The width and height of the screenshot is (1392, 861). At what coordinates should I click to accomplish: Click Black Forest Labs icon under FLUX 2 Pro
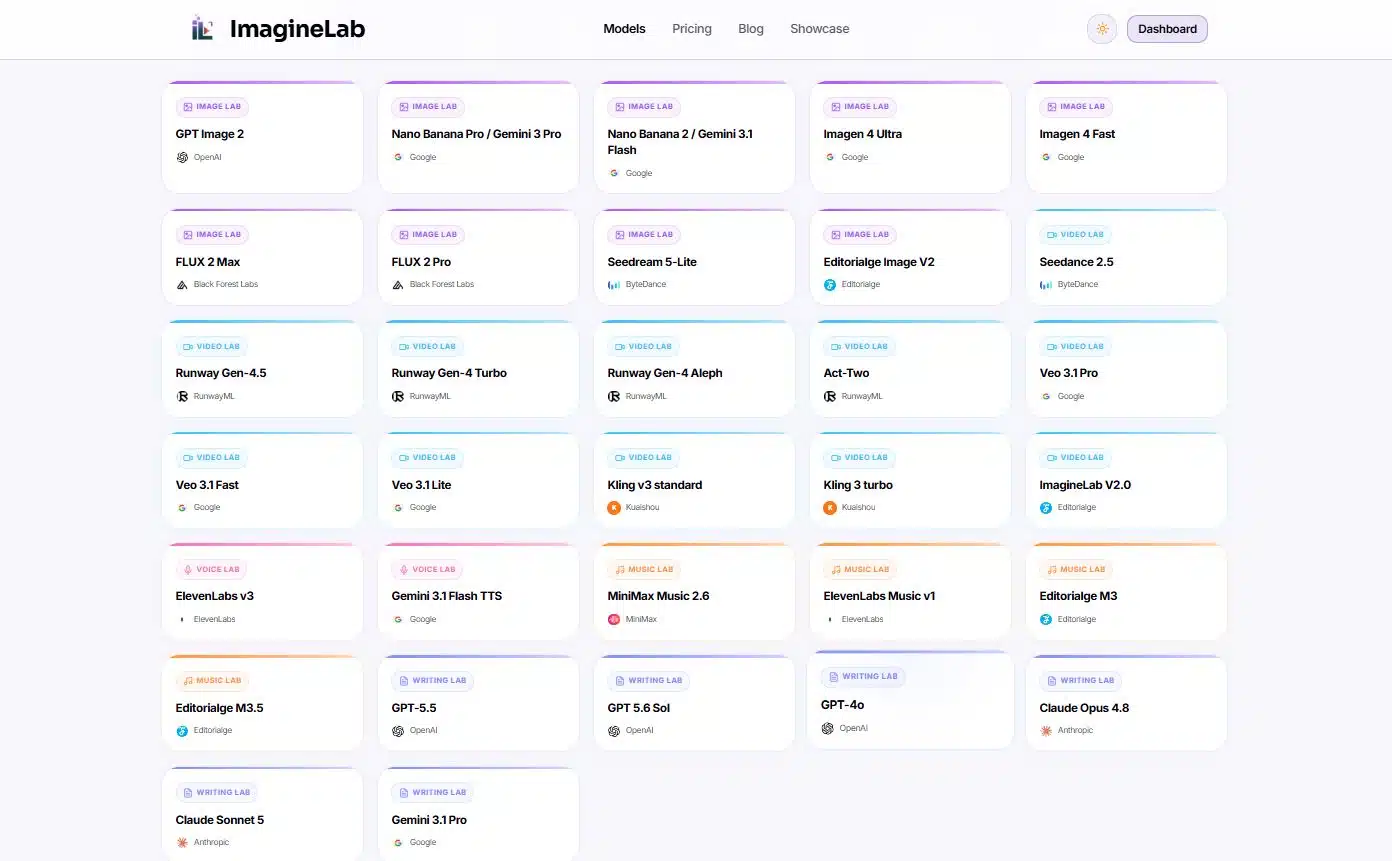(x=398, y=284)
